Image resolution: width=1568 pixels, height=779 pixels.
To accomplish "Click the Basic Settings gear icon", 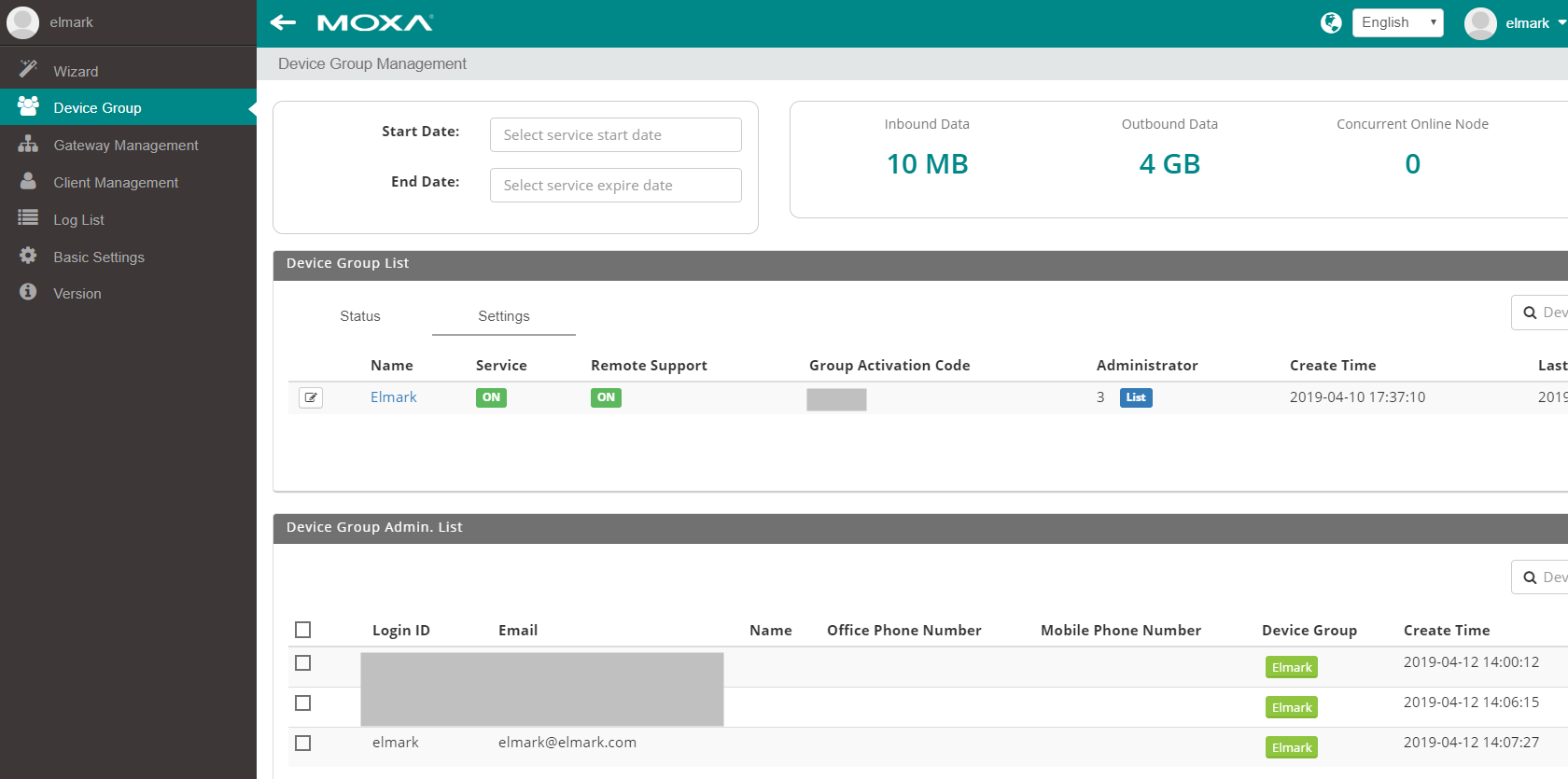I will point(28,255).
